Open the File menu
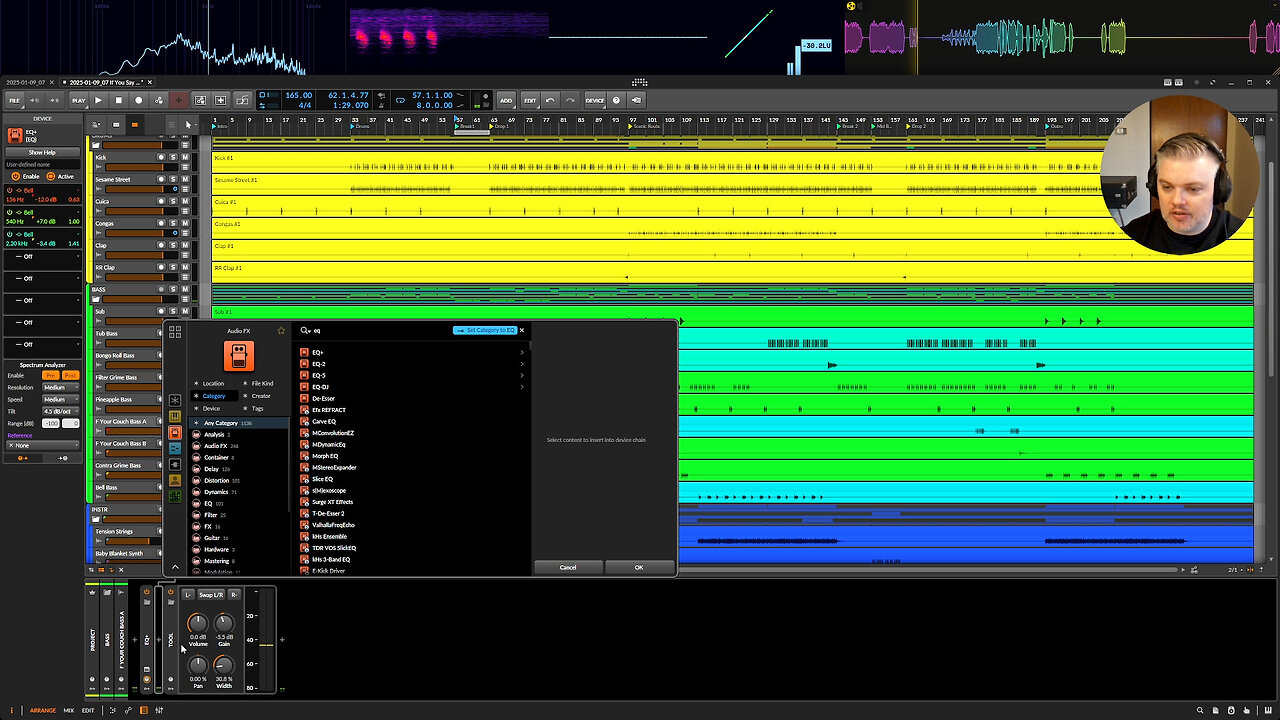This screenshot has width=1280, height=720. point(15,100)
